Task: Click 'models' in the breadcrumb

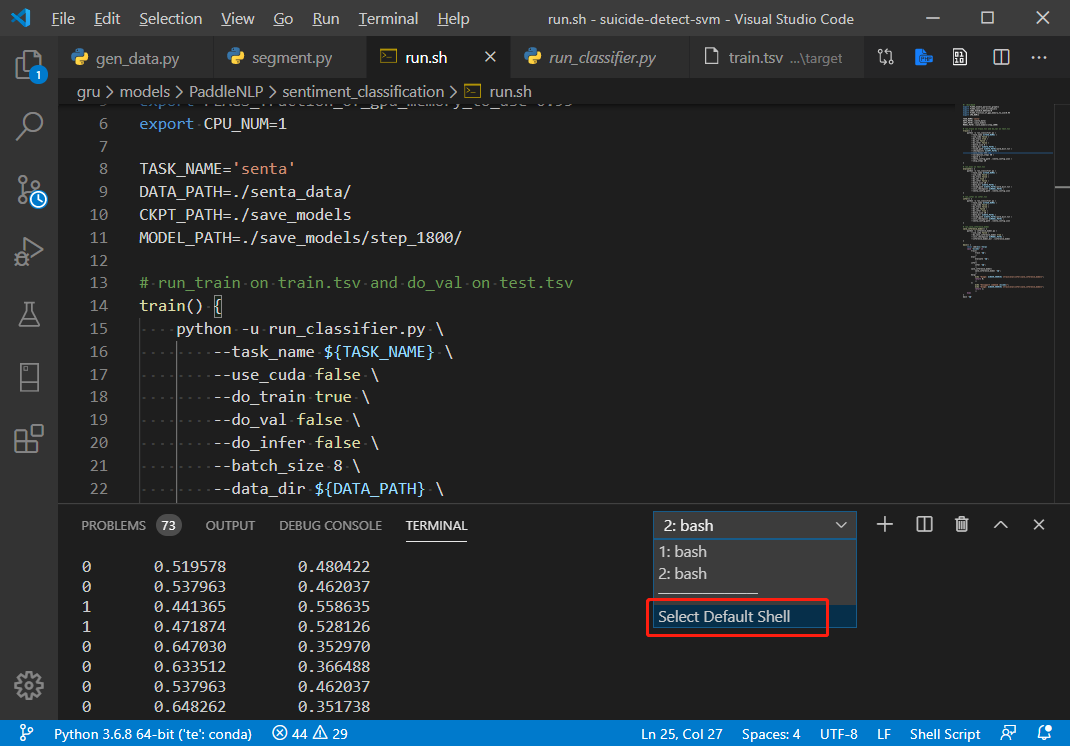Action: coord(145,91)
